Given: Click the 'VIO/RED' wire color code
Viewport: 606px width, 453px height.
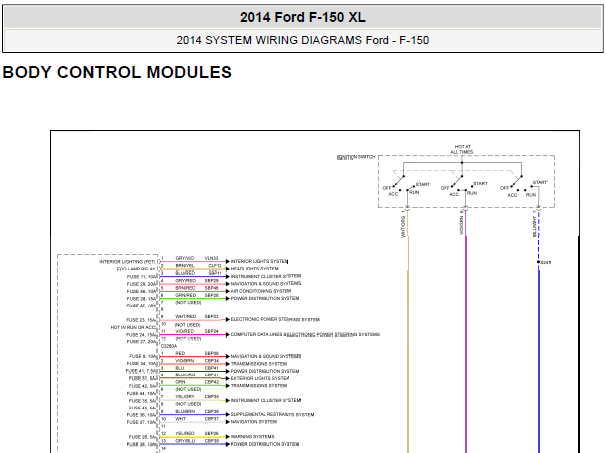Looking at the screenshot, I should coord(185,331).
